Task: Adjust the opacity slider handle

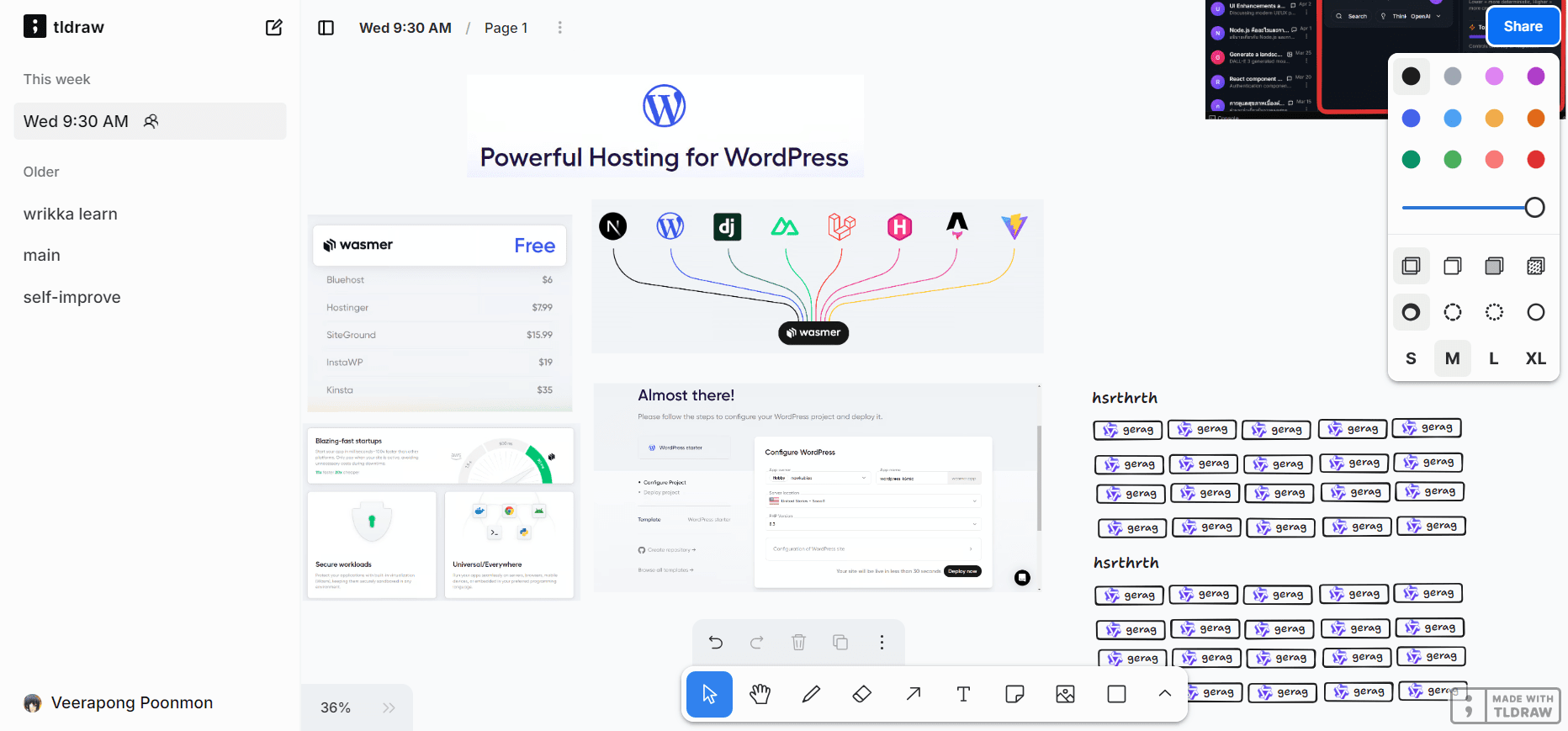Action: click(1534, 208)
